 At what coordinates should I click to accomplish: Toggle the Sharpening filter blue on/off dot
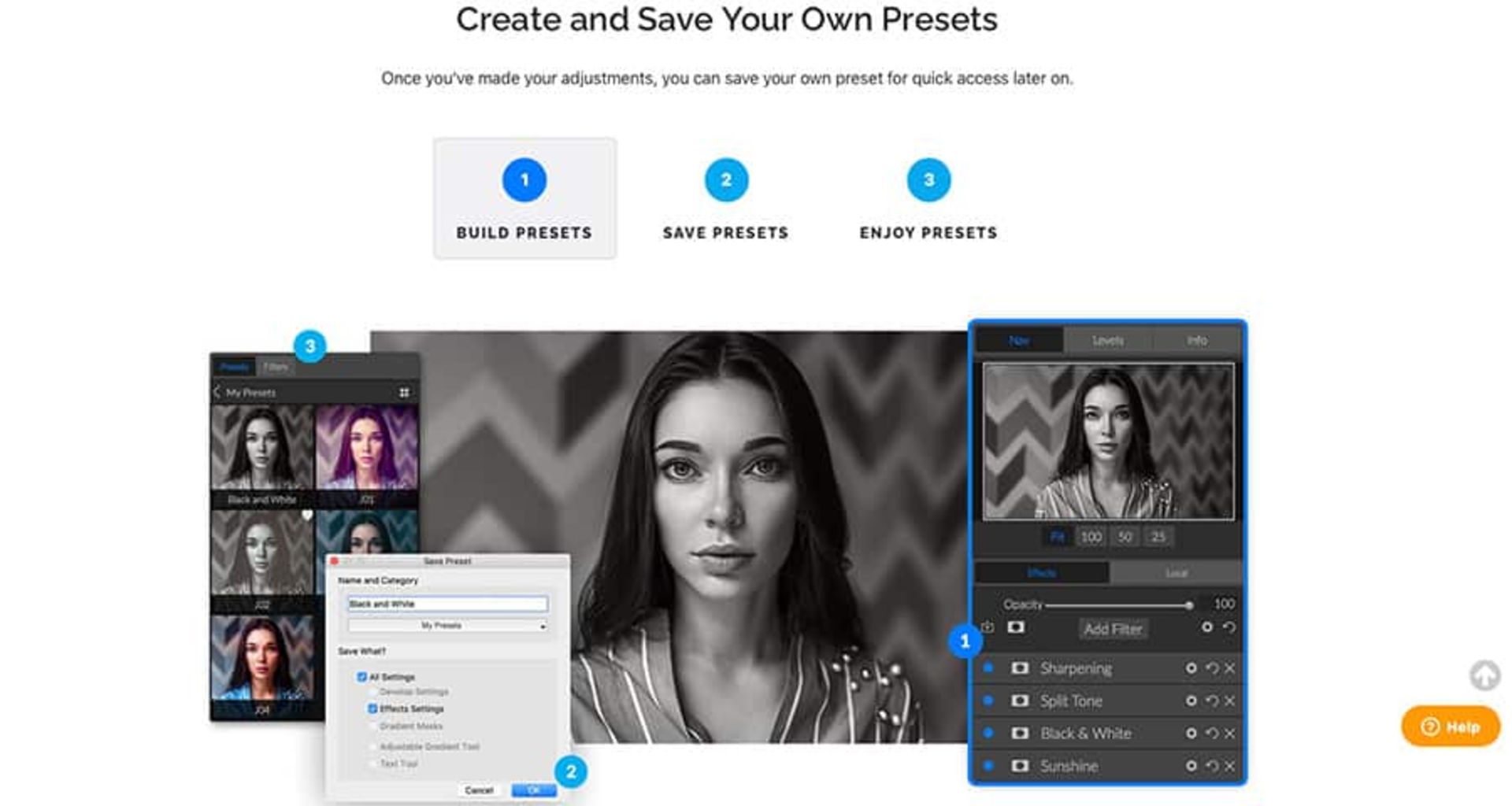988,668
